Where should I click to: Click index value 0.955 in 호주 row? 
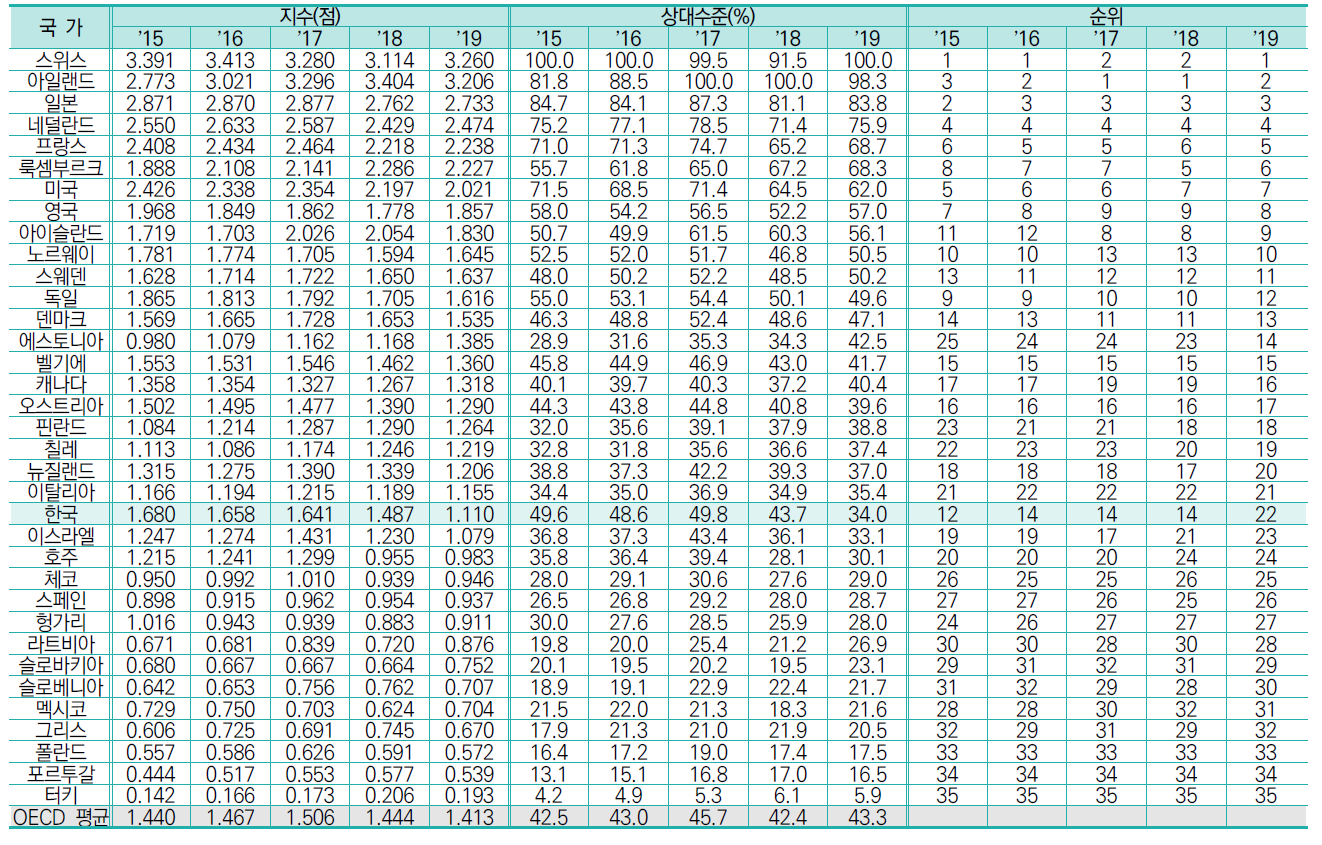pos(391,558)
